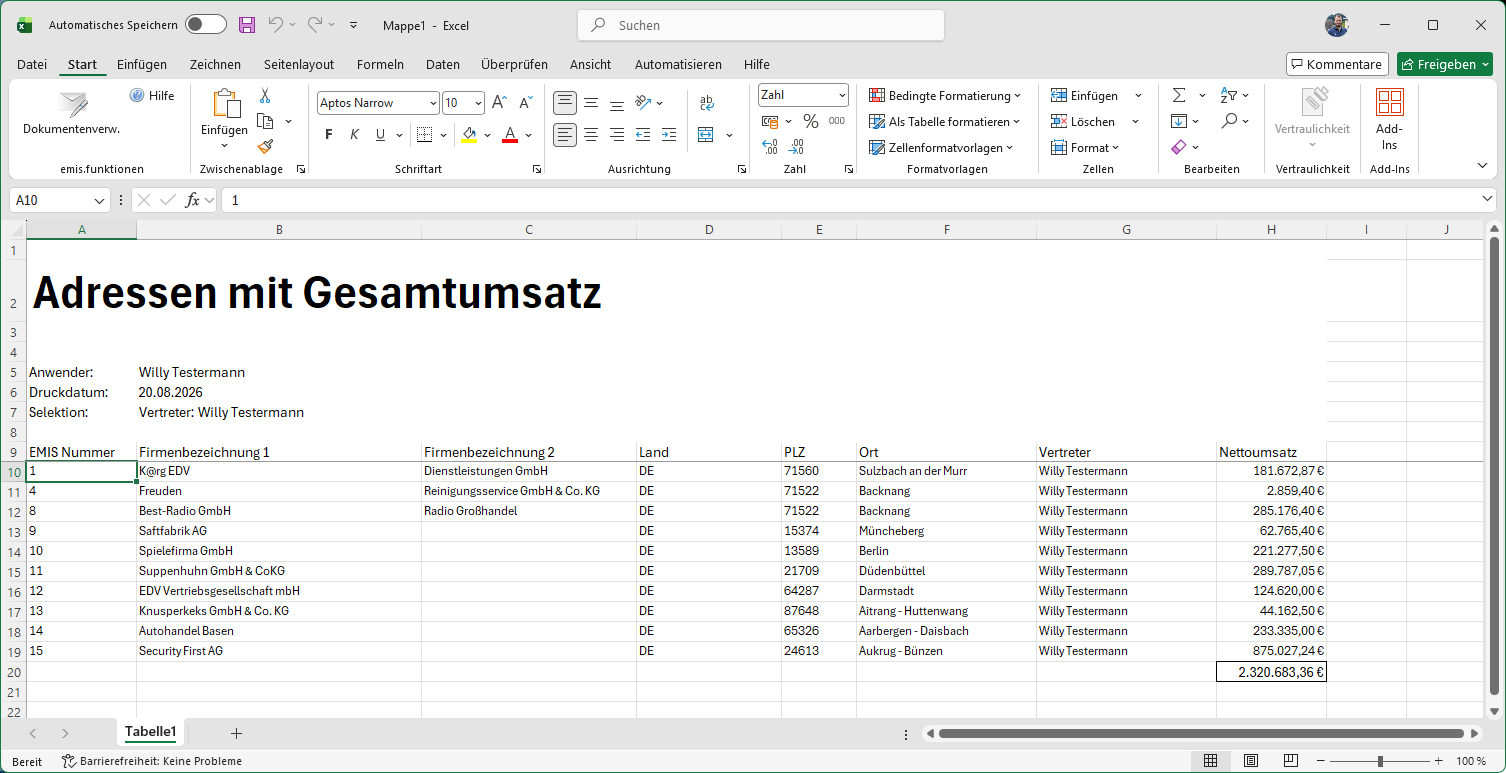Viewport: 1506px width, 773px height.
Task: Decrease the cell indent
Action: pyautogui.click(x=643, y=134)
